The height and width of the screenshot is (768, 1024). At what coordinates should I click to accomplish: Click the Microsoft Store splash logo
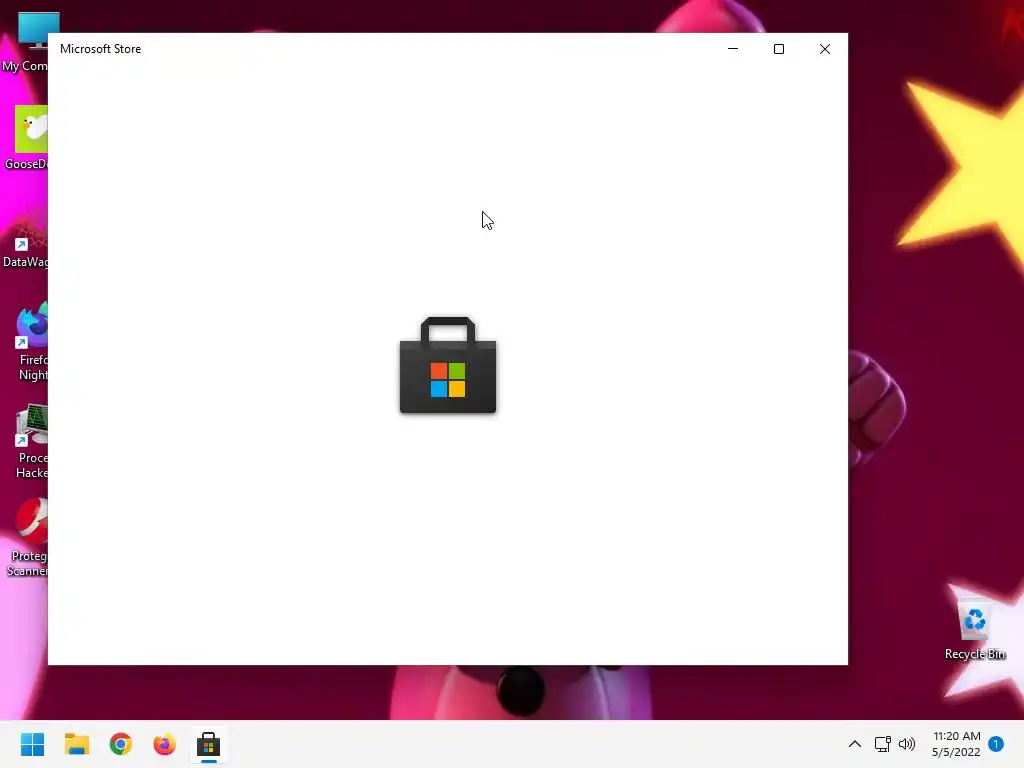(448, 365)
